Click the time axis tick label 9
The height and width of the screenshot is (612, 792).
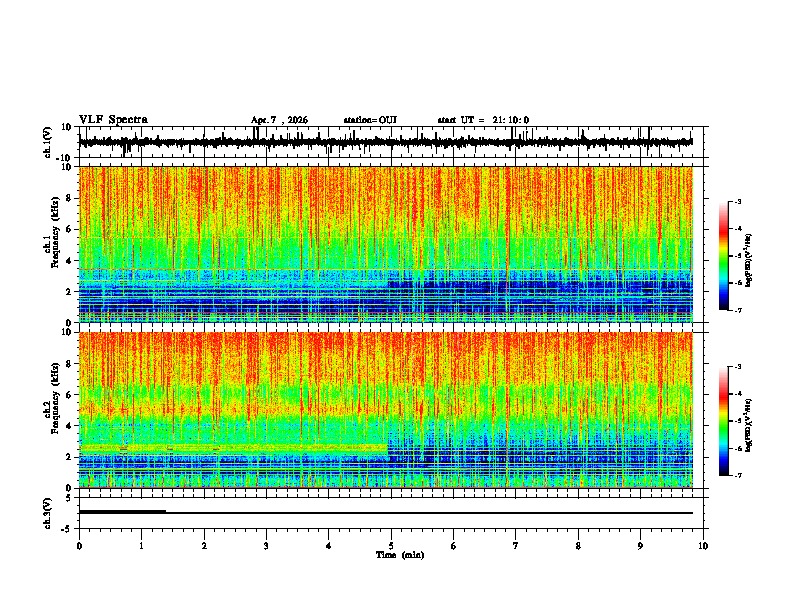(x=640, y=546)
